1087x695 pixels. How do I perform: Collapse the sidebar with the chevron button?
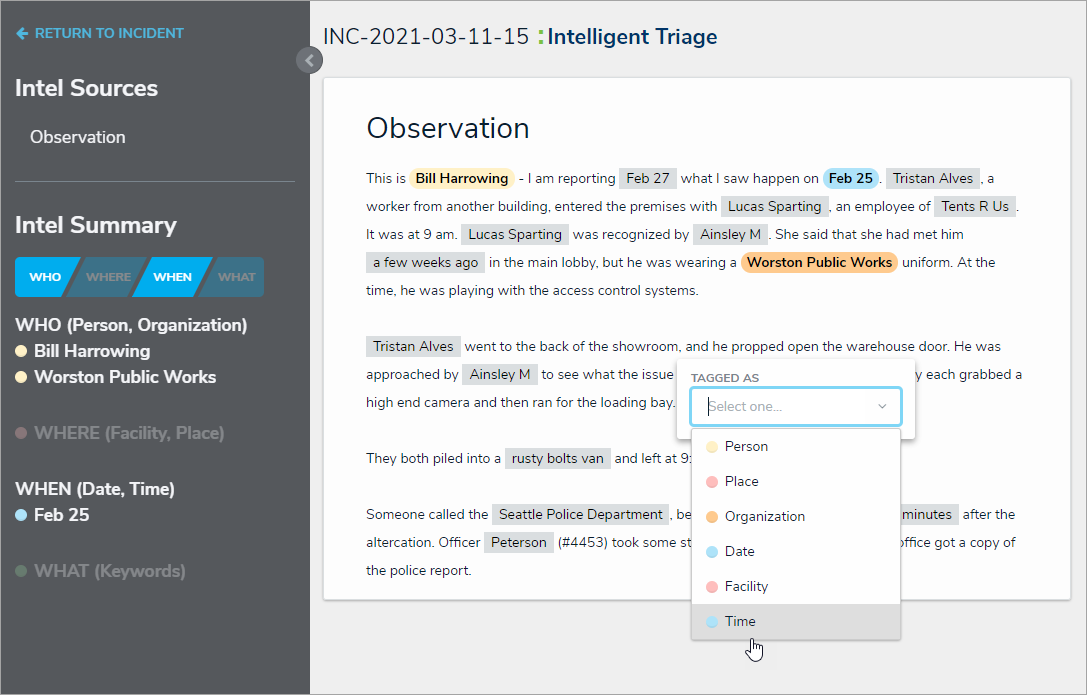coord(309,61)
